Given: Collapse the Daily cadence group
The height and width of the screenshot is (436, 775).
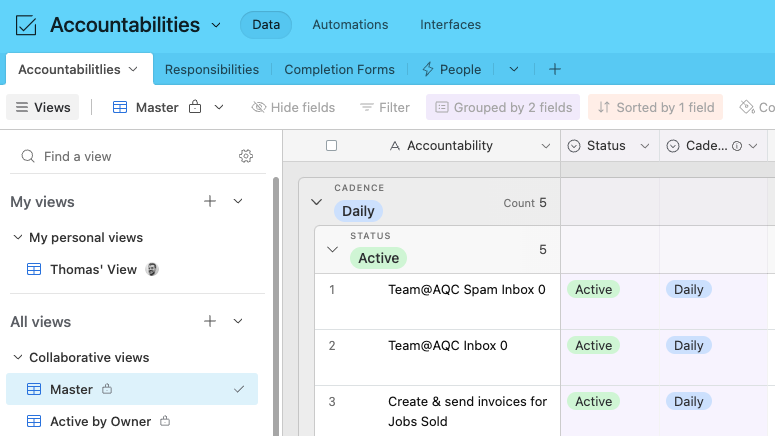Looking at the screenshot, I should tap(316, 202).
